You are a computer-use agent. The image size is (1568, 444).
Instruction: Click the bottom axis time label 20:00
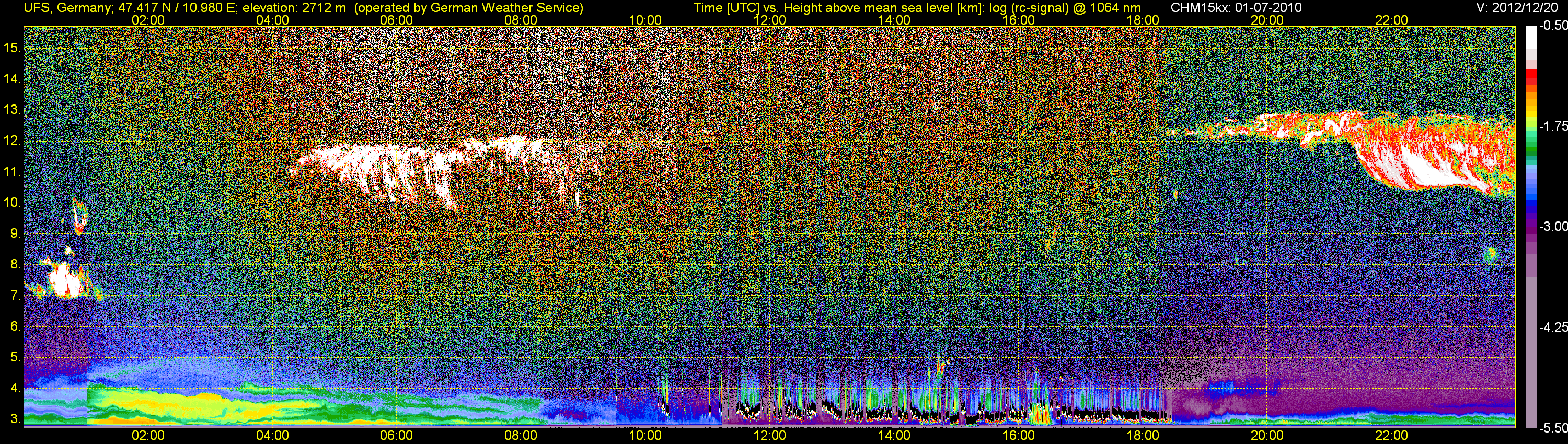tap(1267, 436)
